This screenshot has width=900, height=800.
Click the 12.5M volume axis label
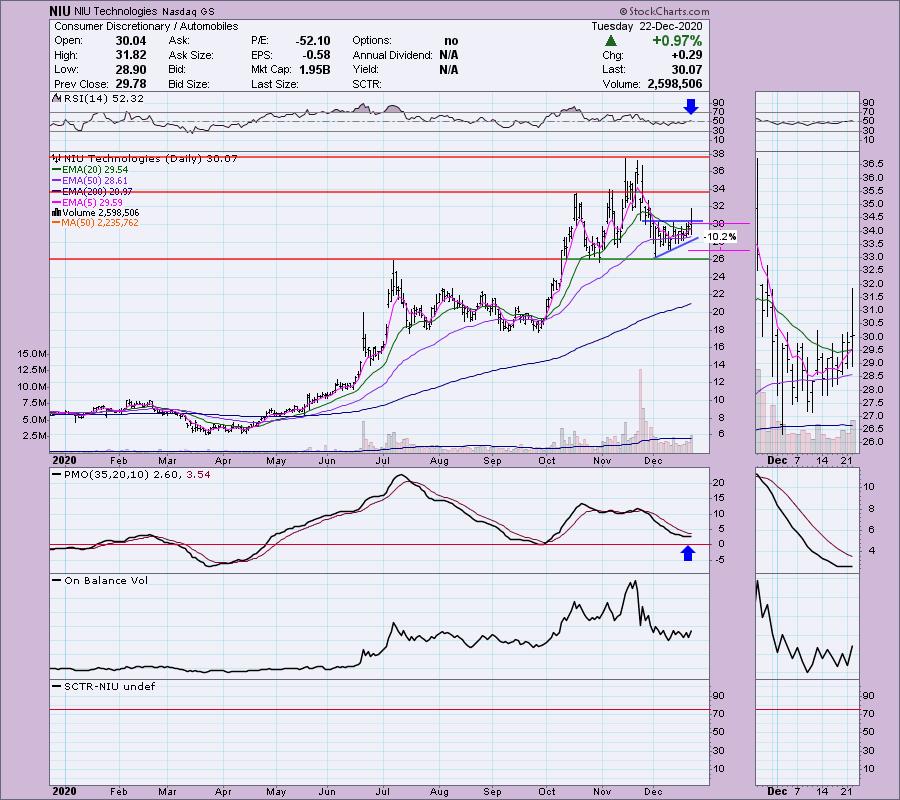point(32,370)
